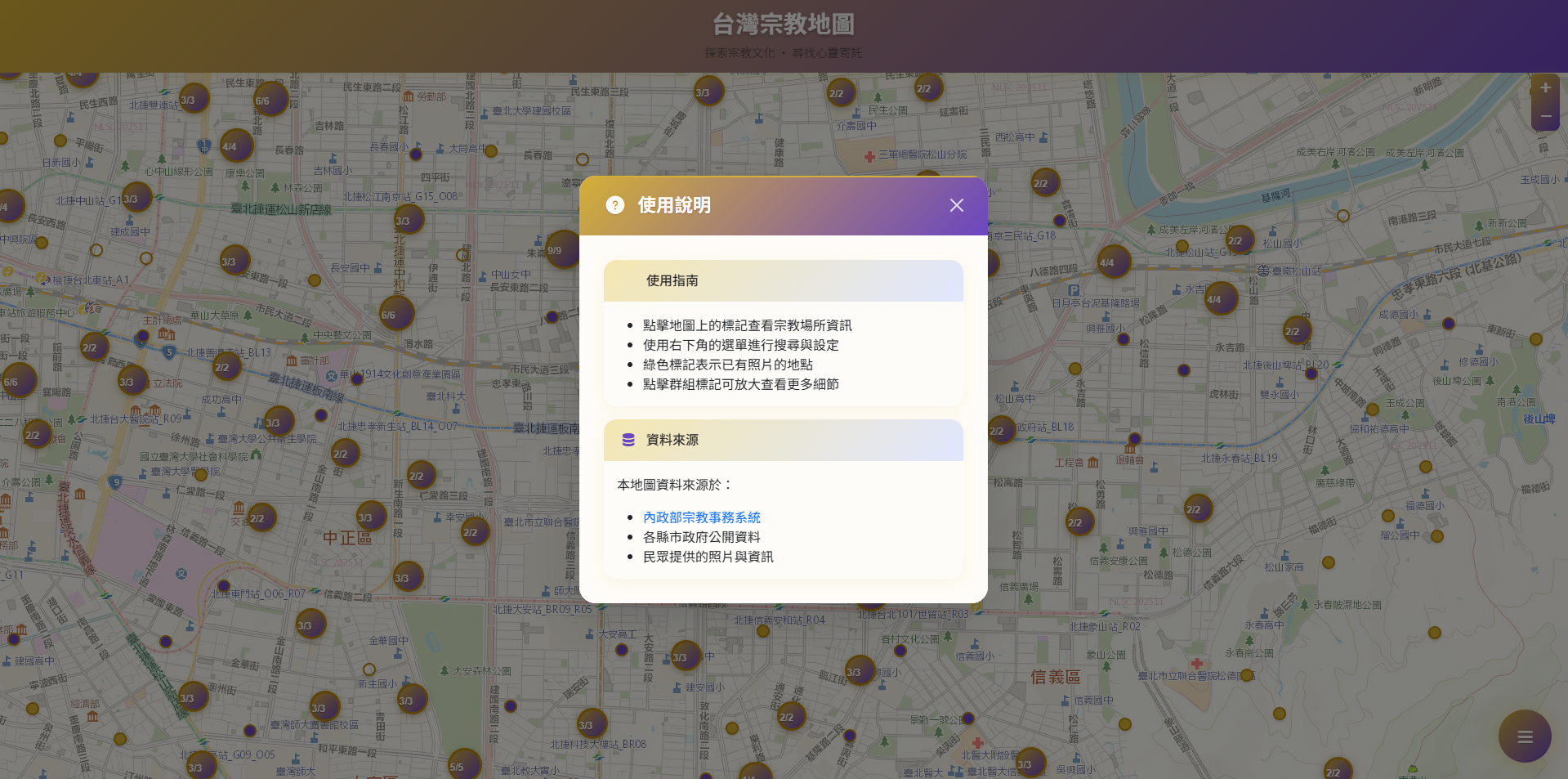Zoom in the map with plus button
Viewport: 1568px width, 779px height.
pyautogui.click(x=1545, y=87)
